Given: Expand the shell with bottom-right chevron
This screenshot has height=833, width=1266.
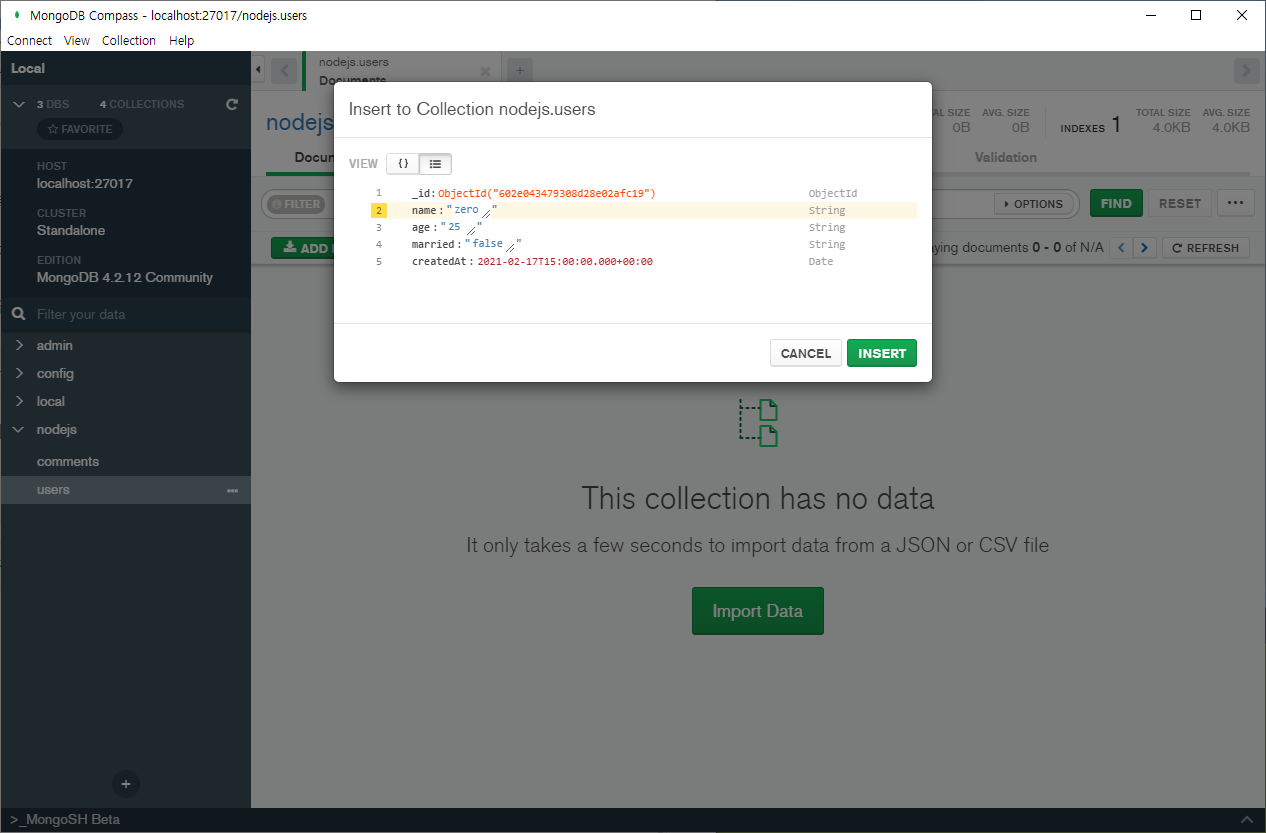Looking at the screenshot, I should [1245, 819].
